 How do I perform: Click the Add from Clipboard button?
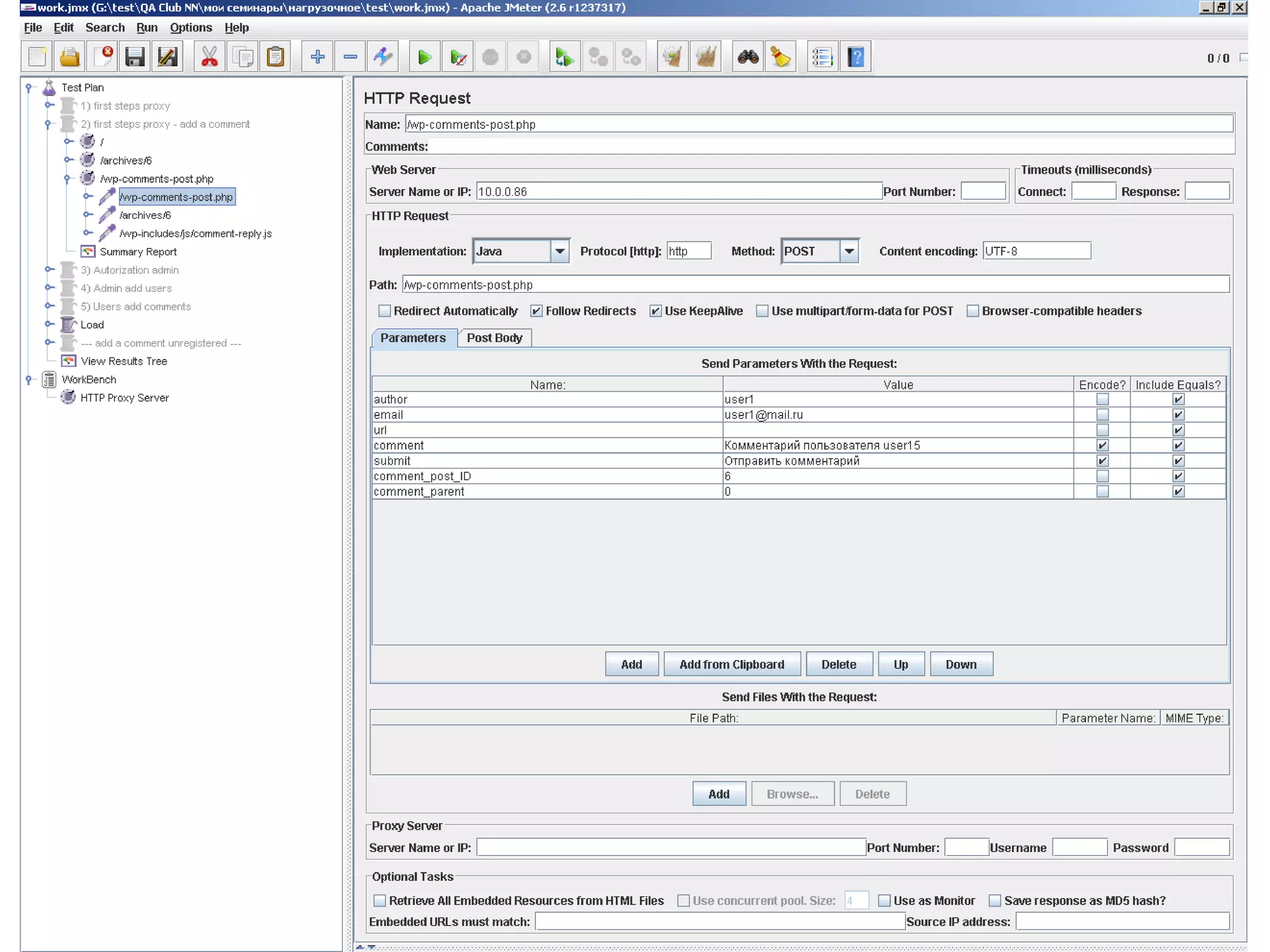tap(732, 664)
